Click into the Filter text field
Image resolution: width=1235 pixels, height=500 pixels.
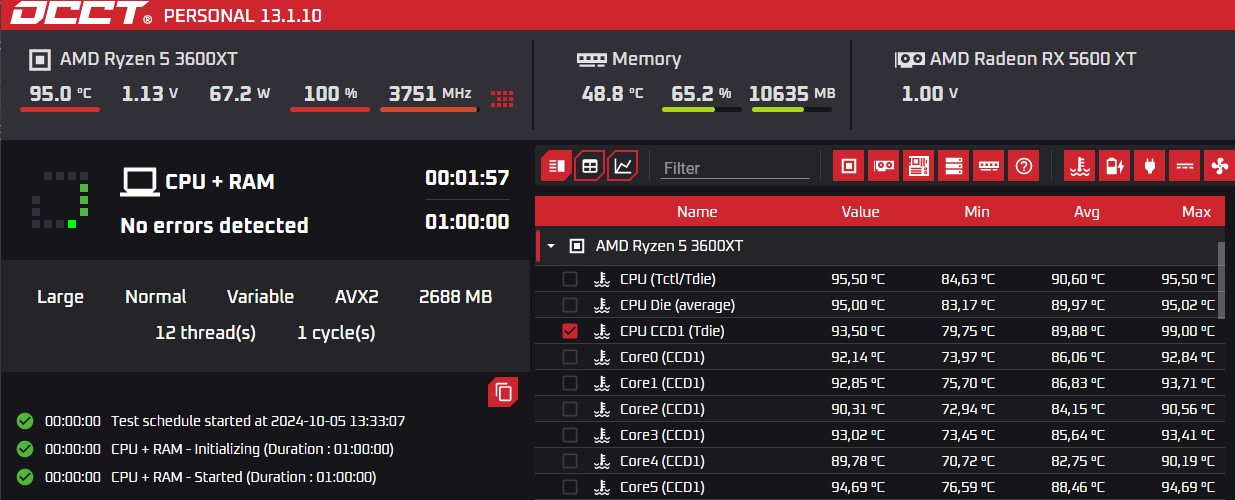pyautogui.click(x=735, y=168)
